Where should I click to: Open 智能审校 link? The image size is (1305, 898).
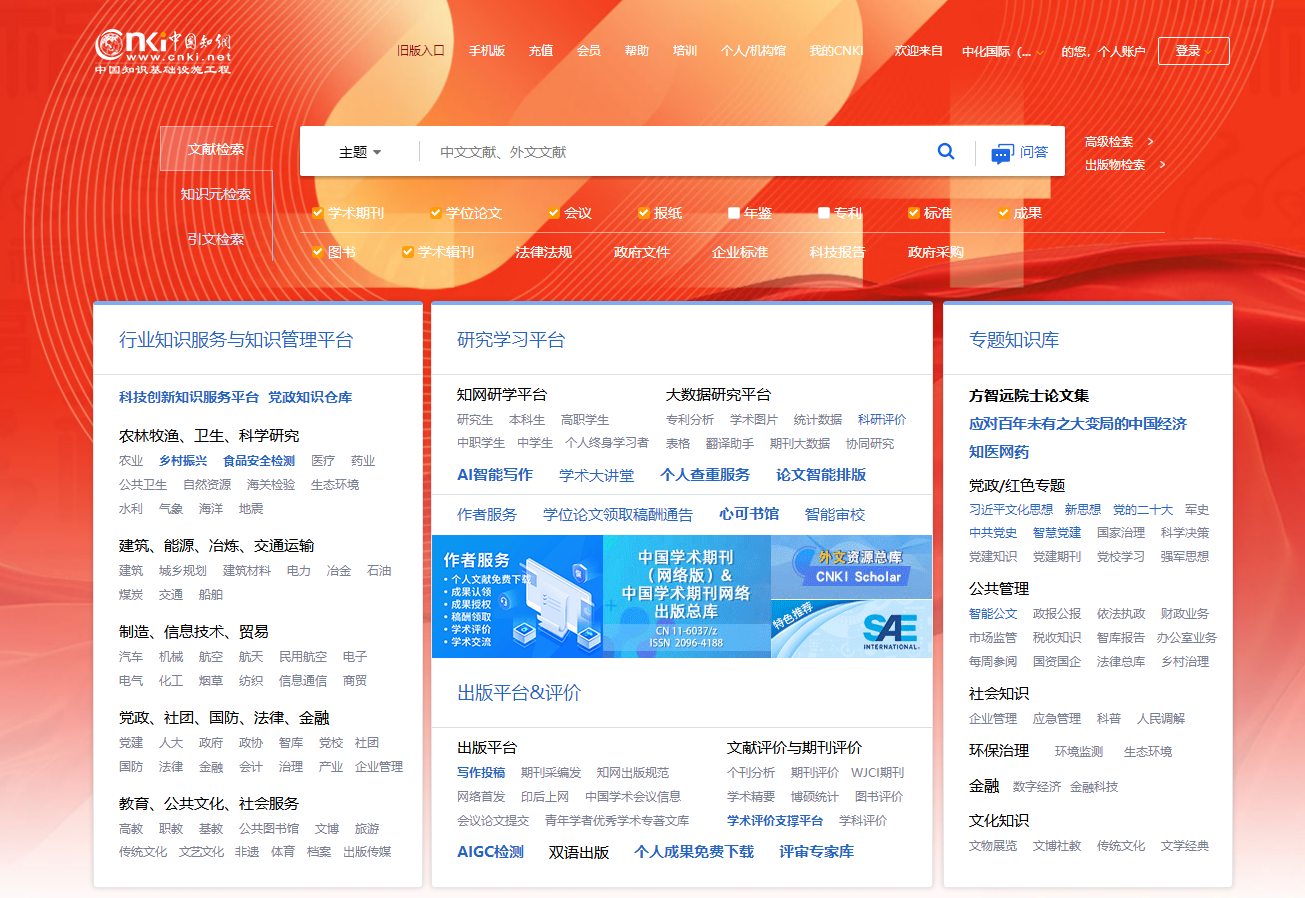(835, 514)
